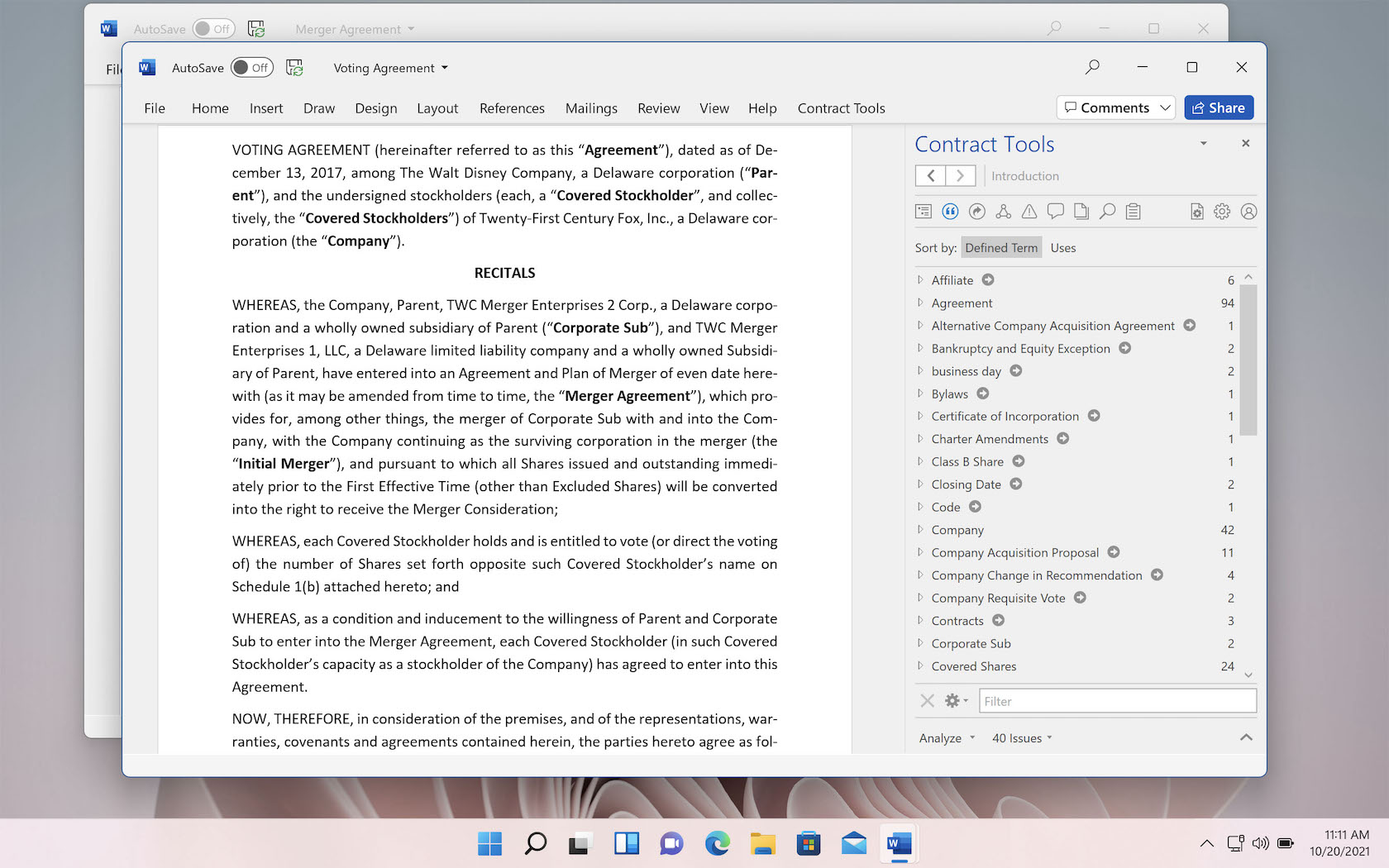This screenshot has height=868, width=1389.
Task: Open the Analyze dropdown
Action: (x=947, y=738)
